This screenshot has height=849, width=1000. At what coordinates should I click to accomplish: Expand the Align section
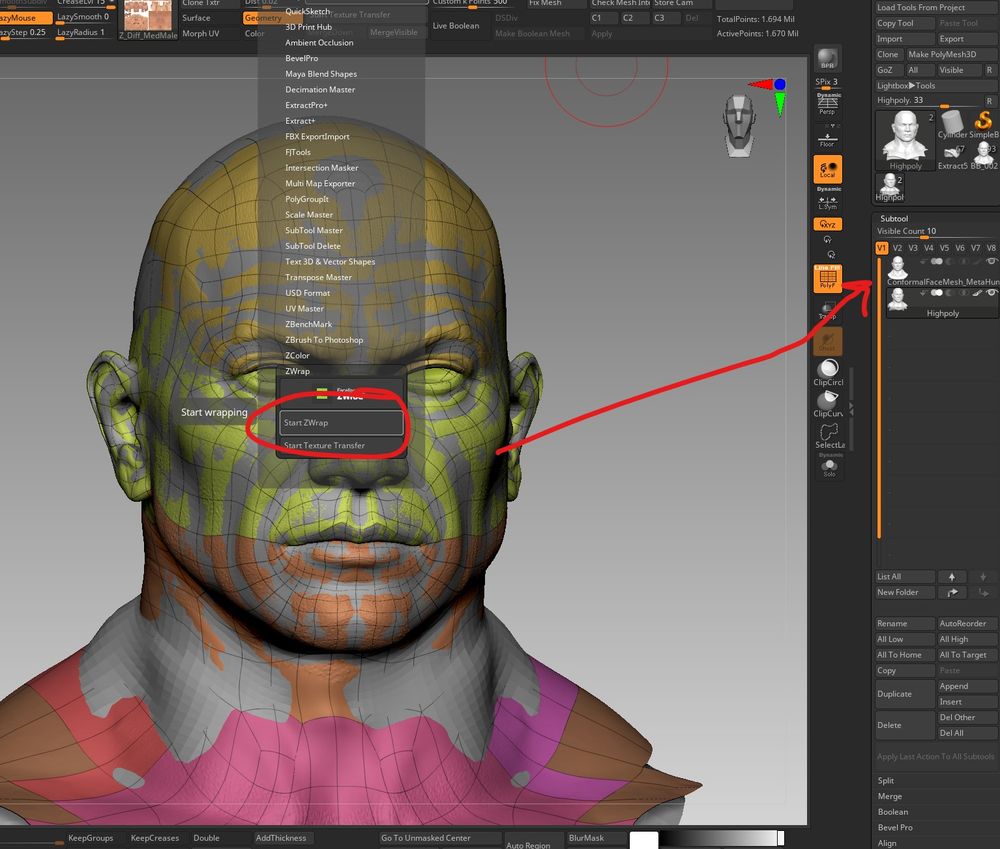(887, 843)
